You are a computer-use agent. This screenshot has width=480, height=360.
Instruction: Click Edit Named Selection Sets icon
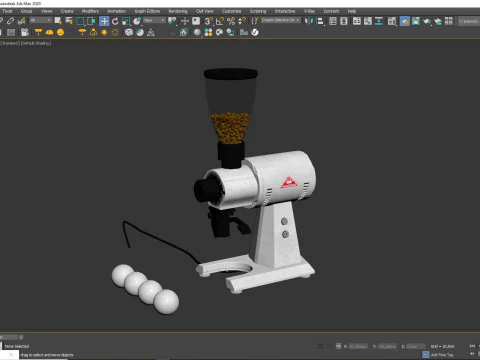(255, 21)
